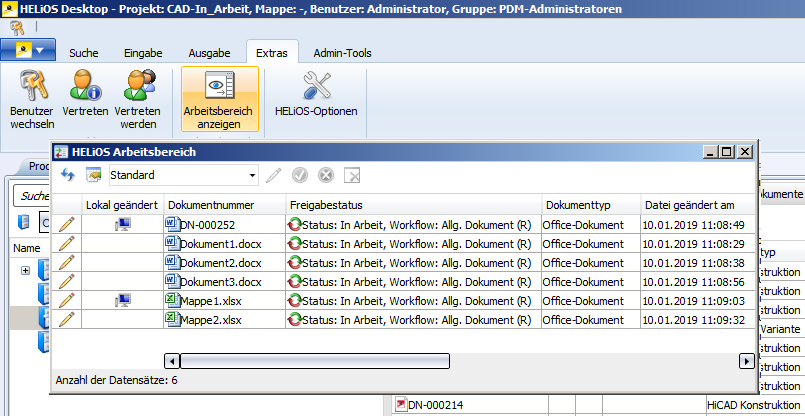
Task: Click scroll right arrow in Arbeitsbereich
Action: 746,361
